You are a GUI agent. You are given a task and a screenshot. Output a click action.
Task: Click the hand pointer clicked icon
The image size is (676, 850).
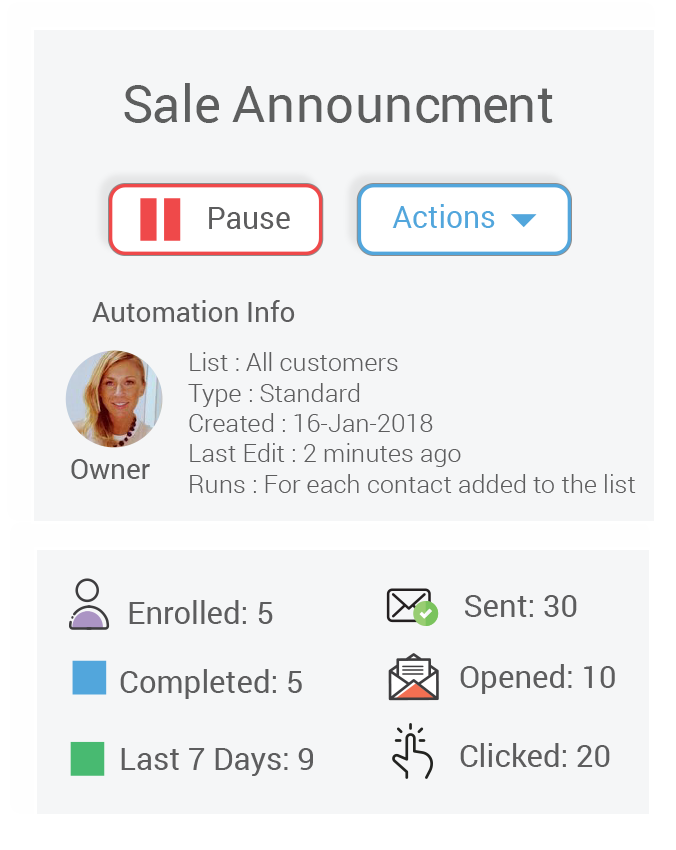(x=413, y=751)
